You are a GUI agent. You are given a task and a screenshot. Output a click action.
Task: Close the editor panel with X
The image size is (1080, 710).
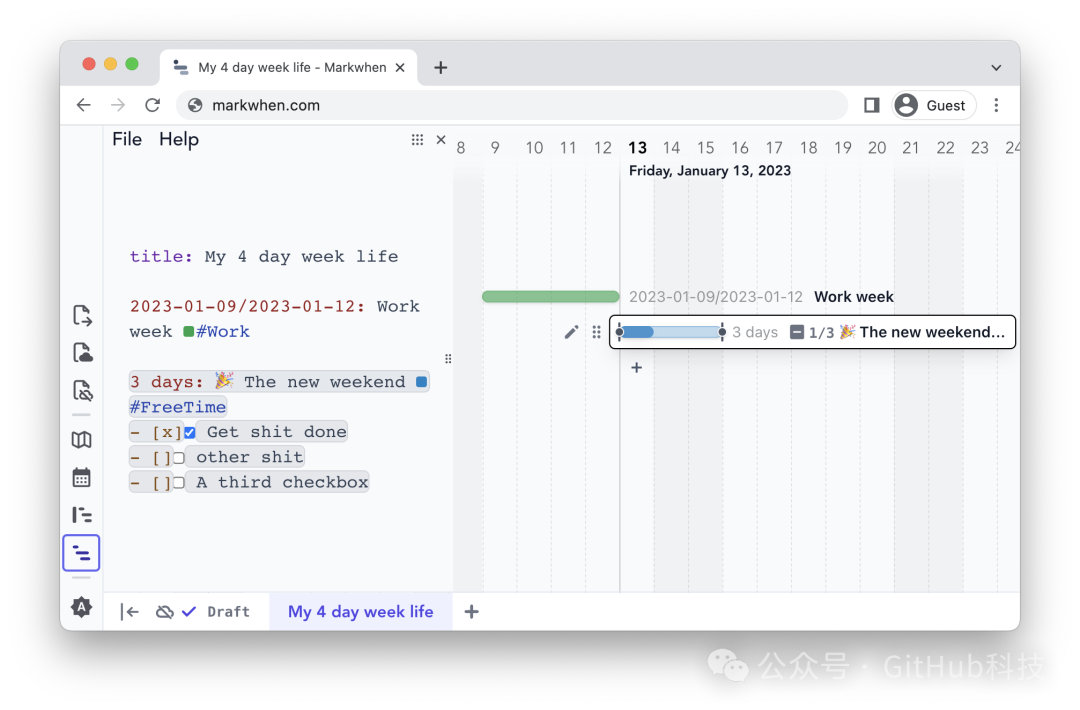coord(442,140)
